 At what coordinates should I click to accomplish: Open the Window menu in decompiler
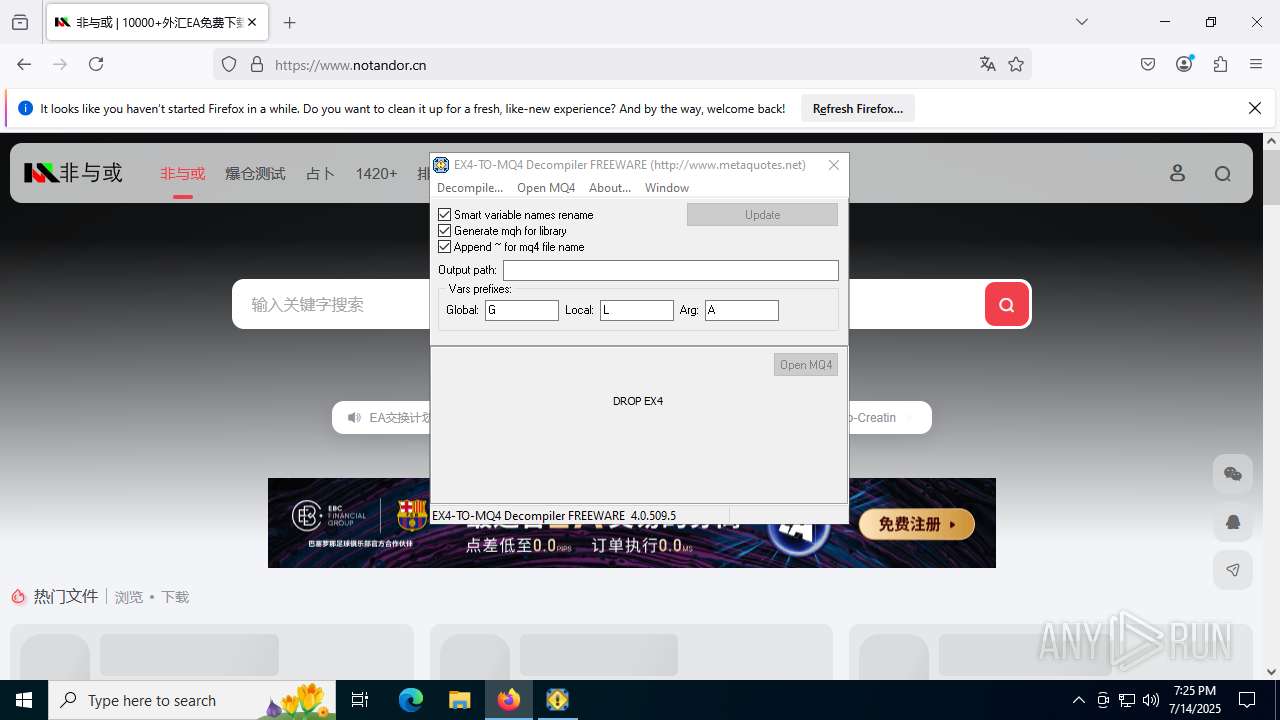[x=667, y=187]
